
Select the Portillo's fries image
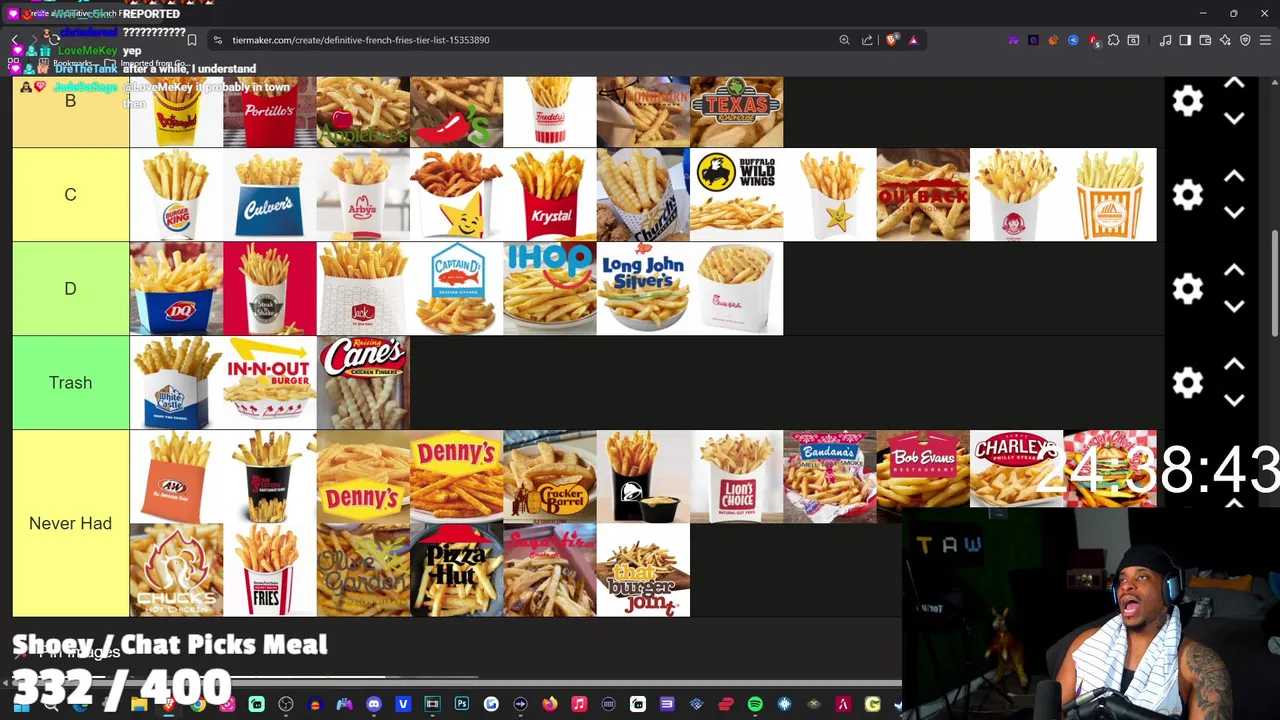tap(270, 111)
